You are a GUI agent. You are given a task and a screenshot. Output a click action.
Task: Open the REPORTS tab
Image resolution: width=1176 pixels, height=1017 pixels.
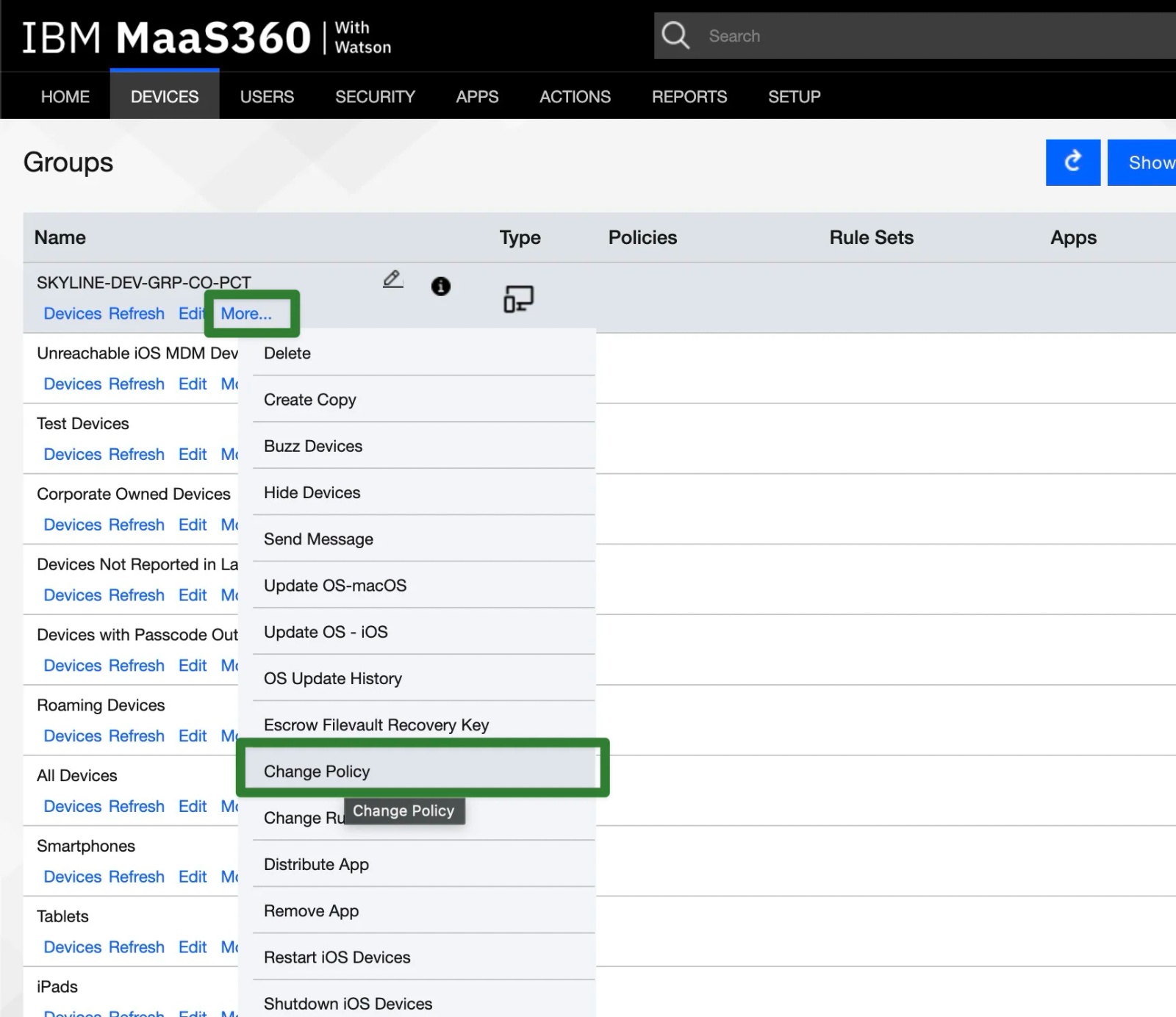689,97
